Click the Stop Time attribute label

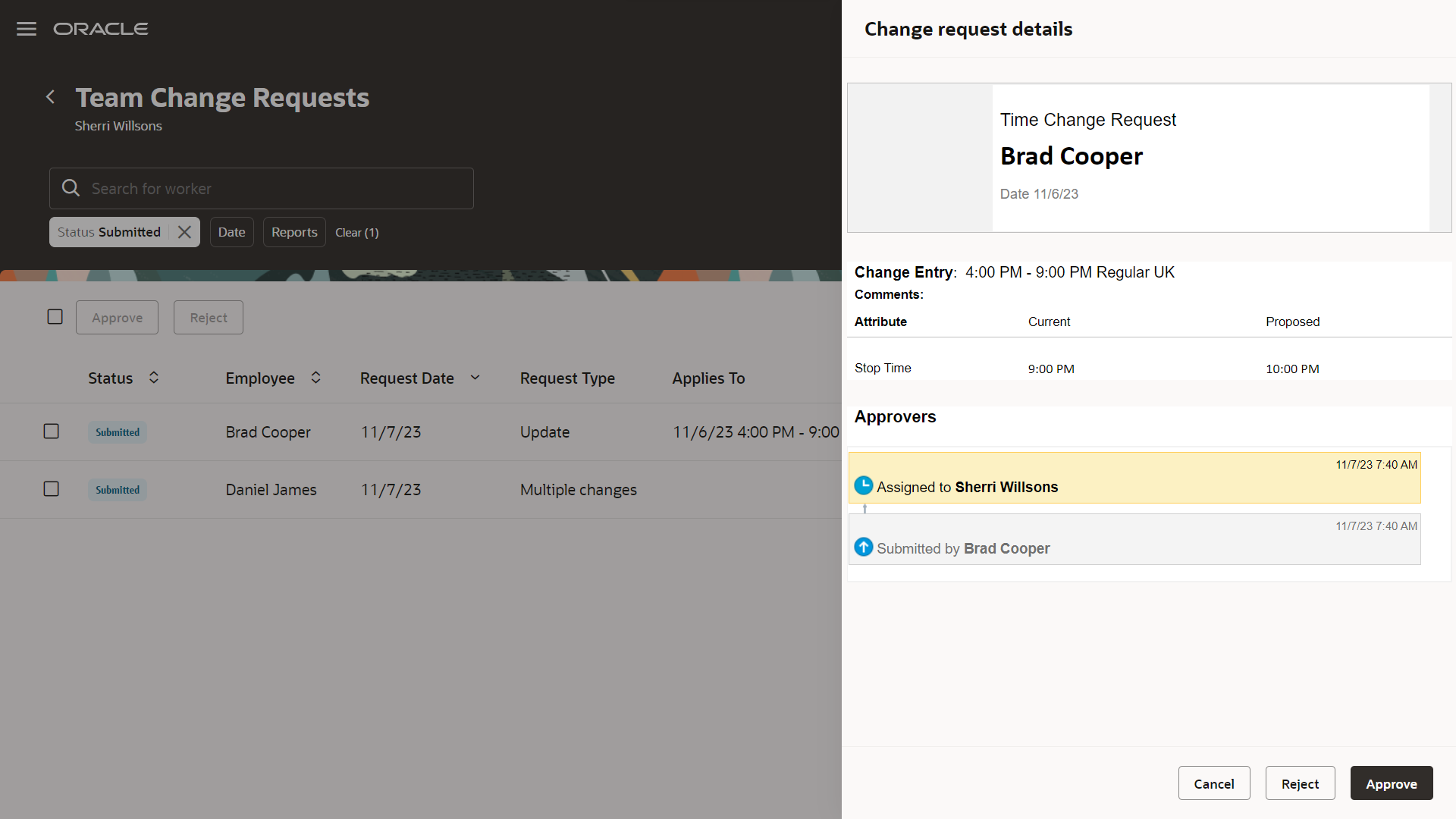click(883, 368)
